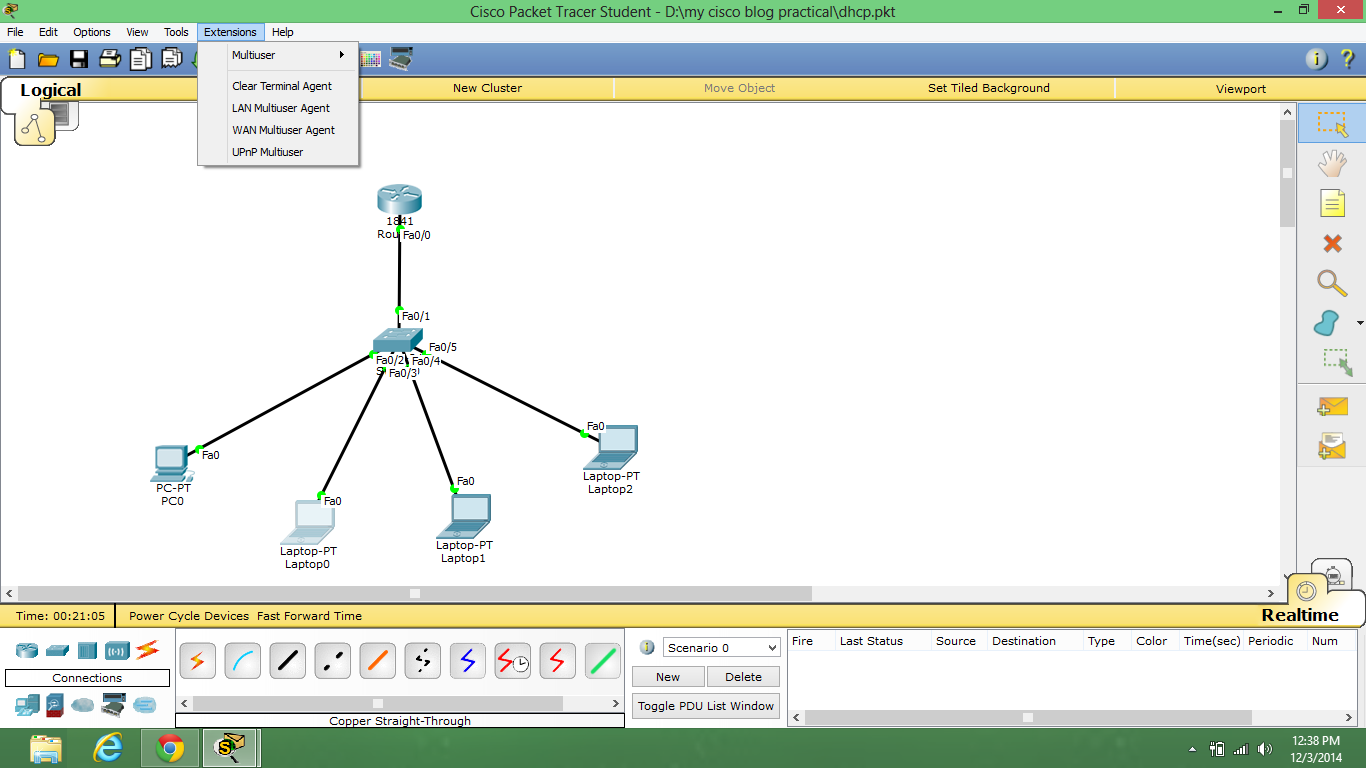Image resolution: width=1366 pixels, height=768 pixels.
Task: Open an existing file using folder icon
Action: (x=48, y=59)
